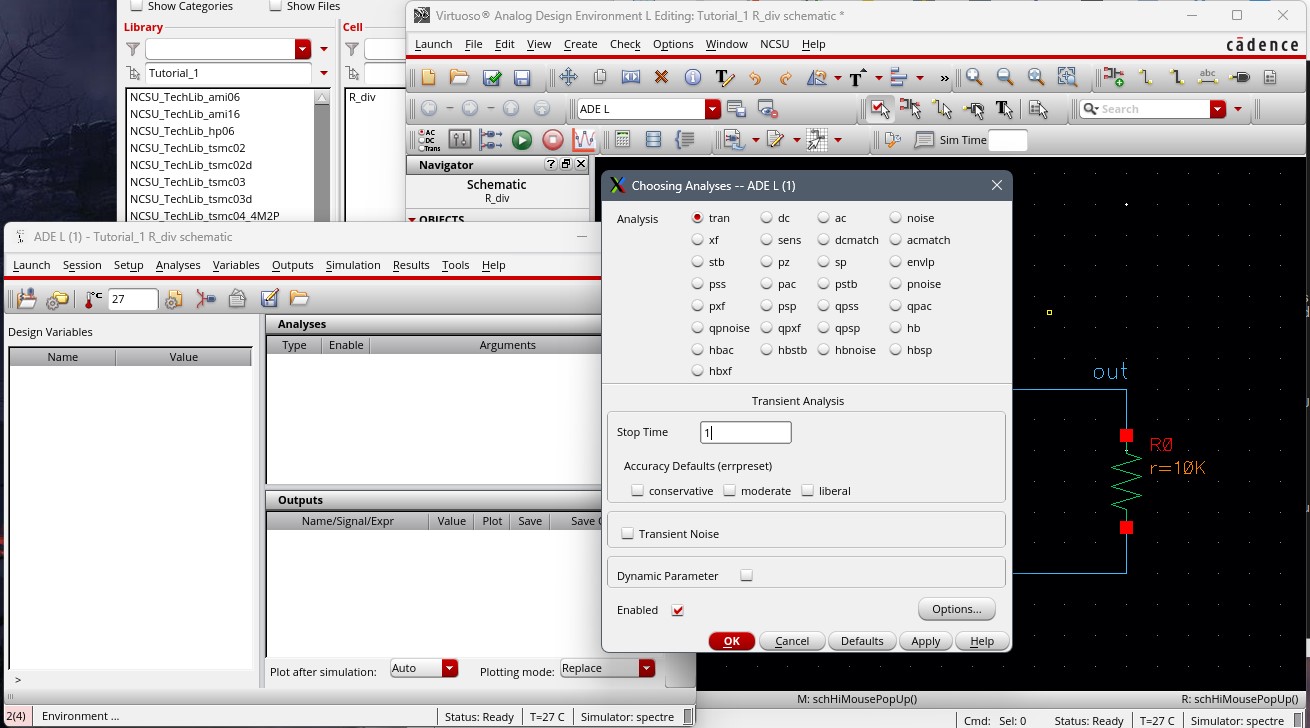Click the AC DC Trans Choose Analyses icon

pos(429,140)
